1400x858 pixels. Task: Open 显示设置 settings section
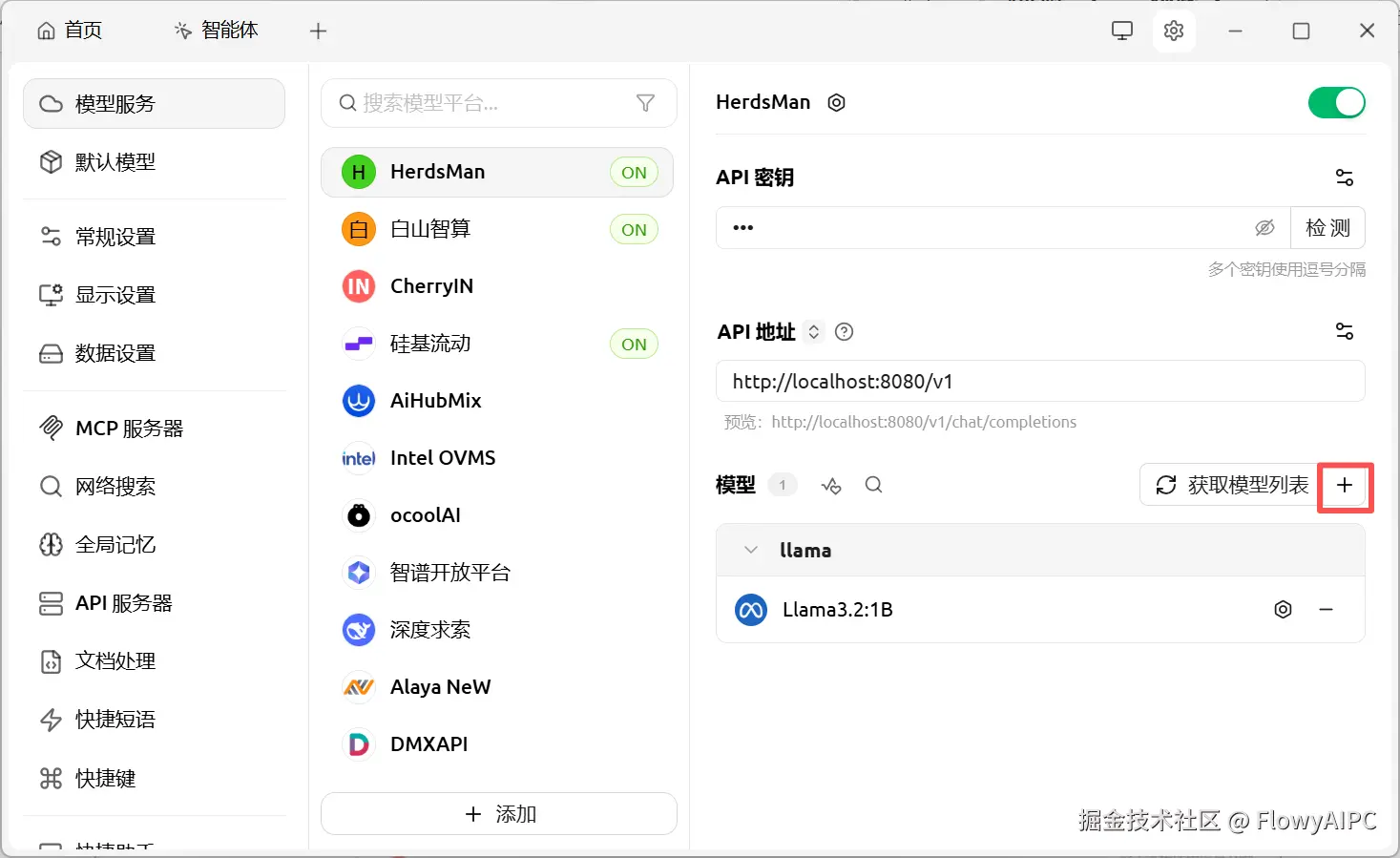tap(154, 295)
